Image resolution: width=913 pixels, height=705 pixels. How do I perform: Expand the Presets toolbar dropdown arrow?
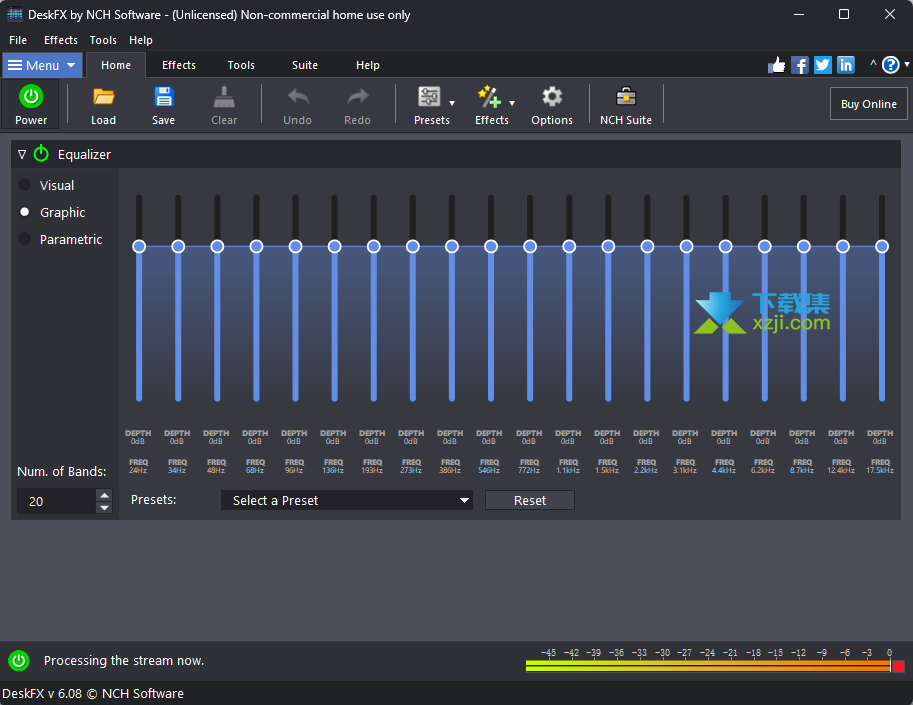[x=452, y=104]
